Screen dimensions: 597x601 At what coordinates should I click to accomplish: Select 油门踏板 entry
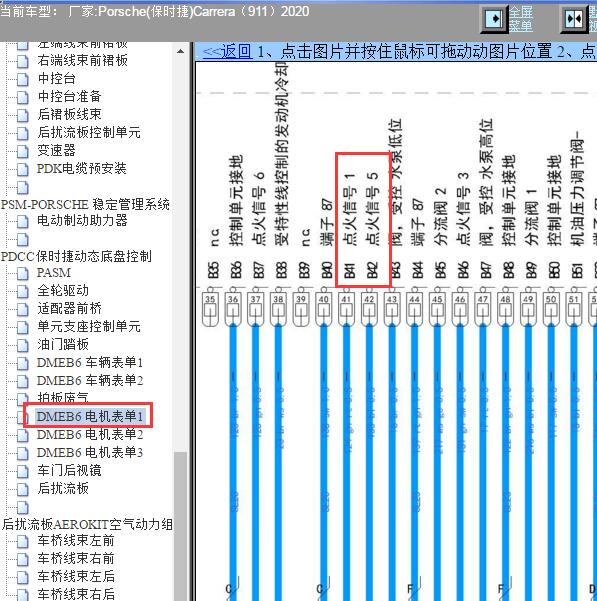coord(63,345)
